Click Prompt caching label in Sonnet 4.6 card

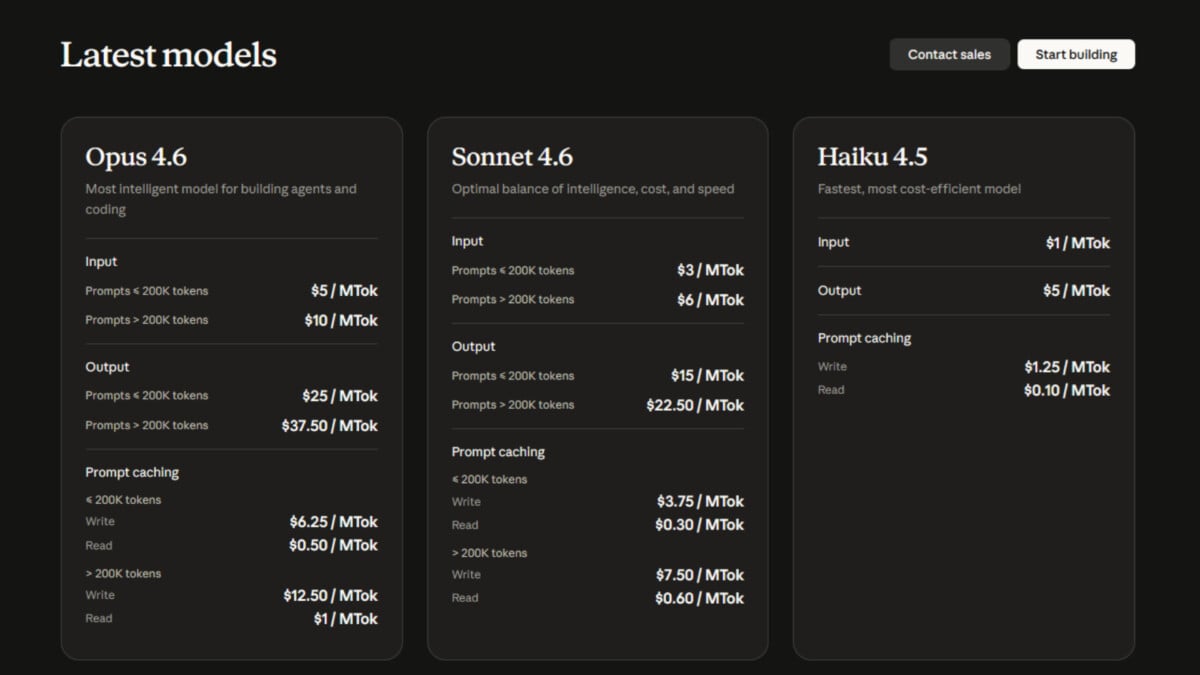(x=498, y=452)
